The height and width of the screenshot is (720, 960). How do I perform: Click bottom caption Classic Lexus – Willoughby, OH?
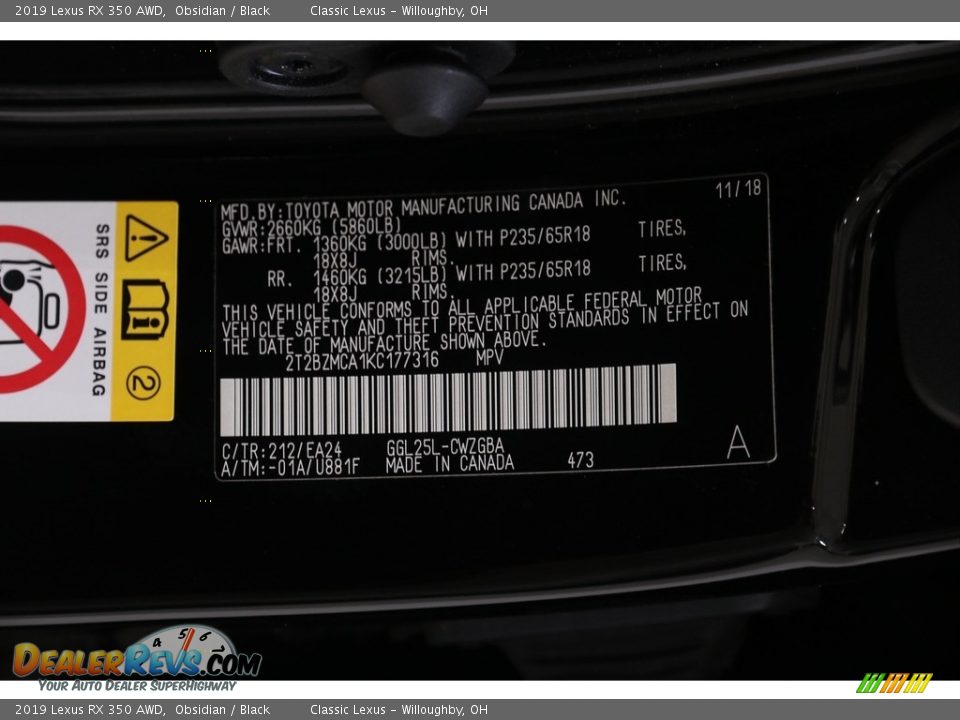pos(399,710)
